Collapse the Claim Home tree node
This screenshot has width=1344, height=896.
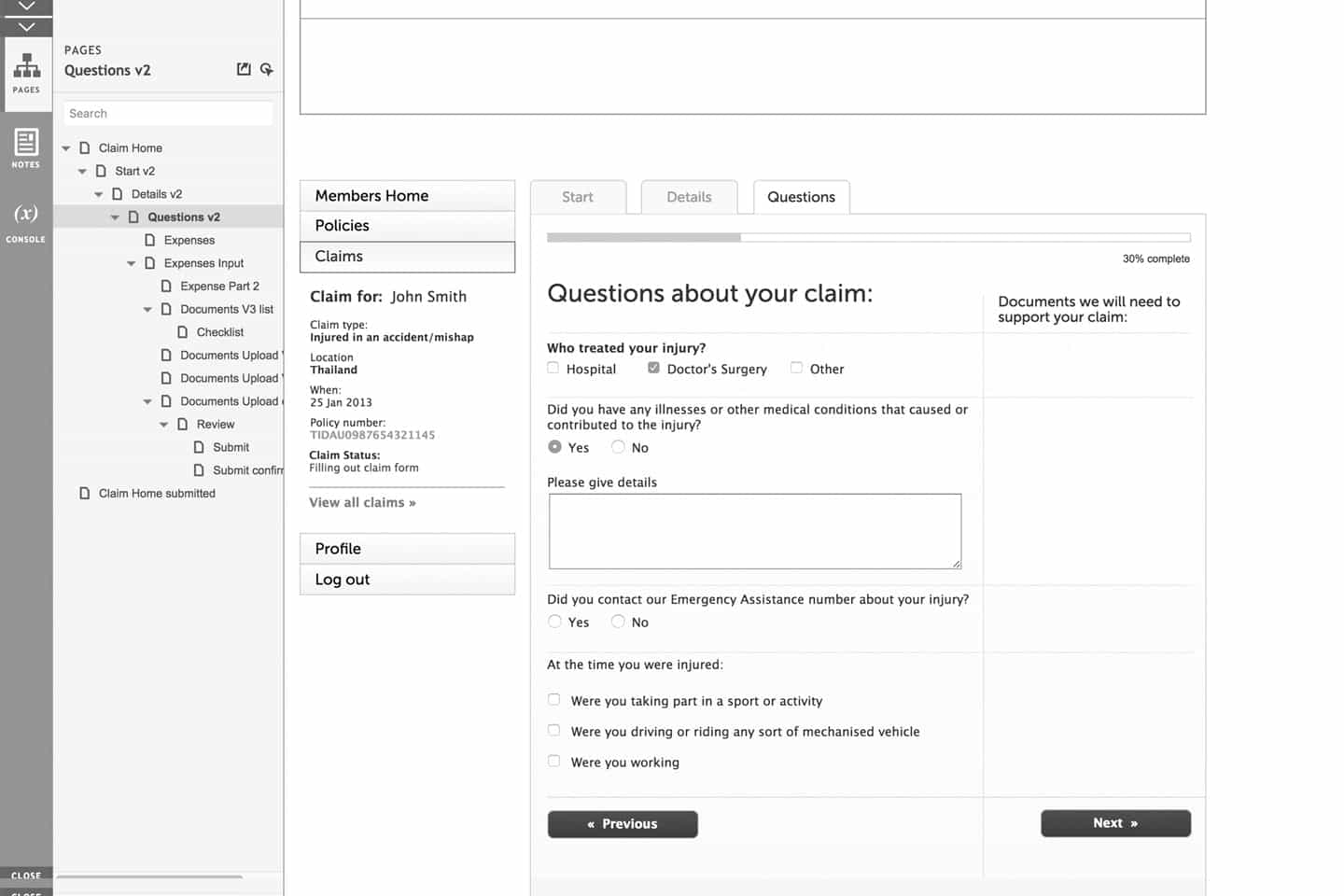[66, 148]
